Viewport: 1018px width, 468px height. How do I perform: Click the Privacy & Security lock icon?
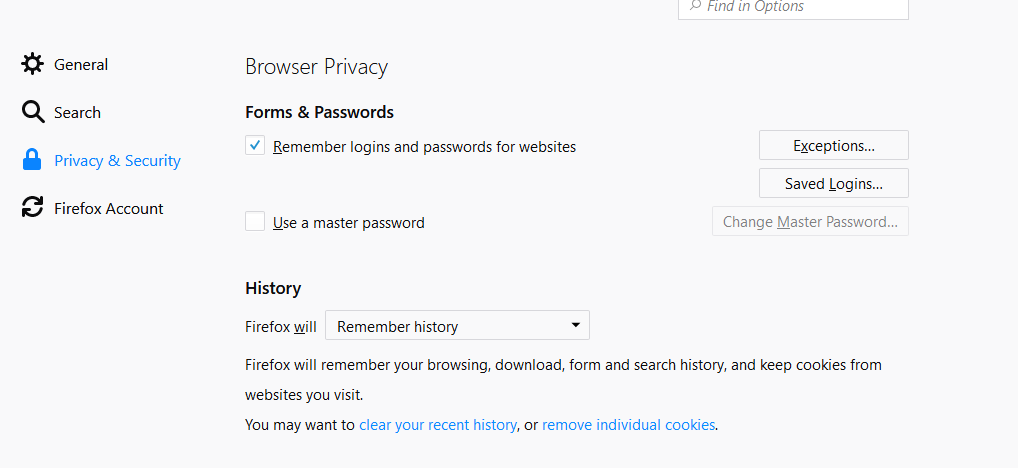click(33, 160)
